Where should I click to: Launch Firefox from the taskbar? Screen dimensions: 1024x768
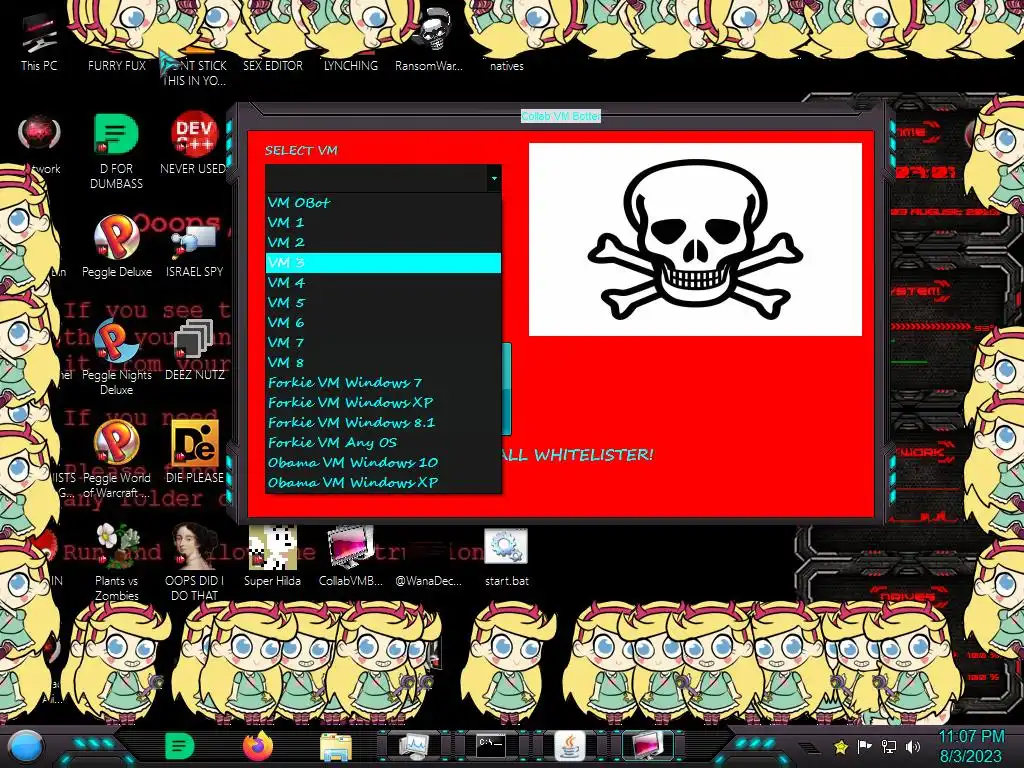pyautogui.click(x=258, y=746)
